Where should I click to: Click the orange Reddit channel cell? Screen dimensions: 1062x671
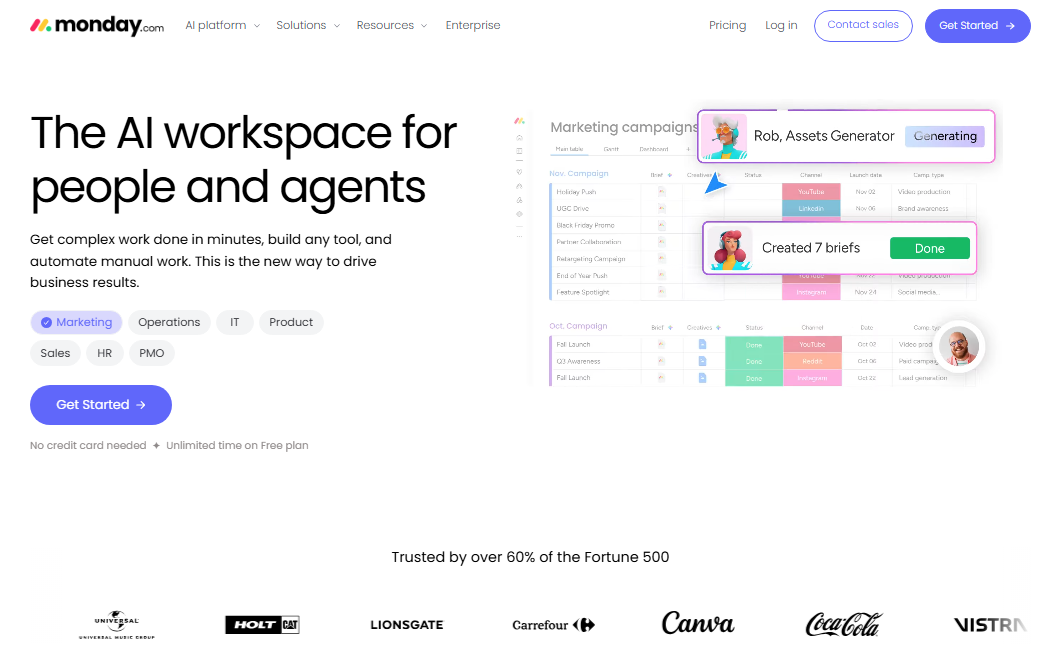tap(812, 361)
